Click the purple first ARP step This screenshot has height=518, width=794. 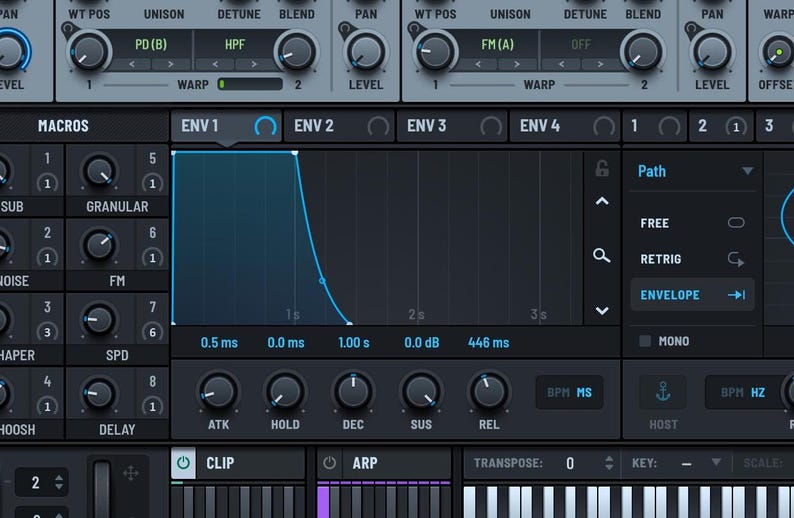pyautogui.click(x=323, y=501)
